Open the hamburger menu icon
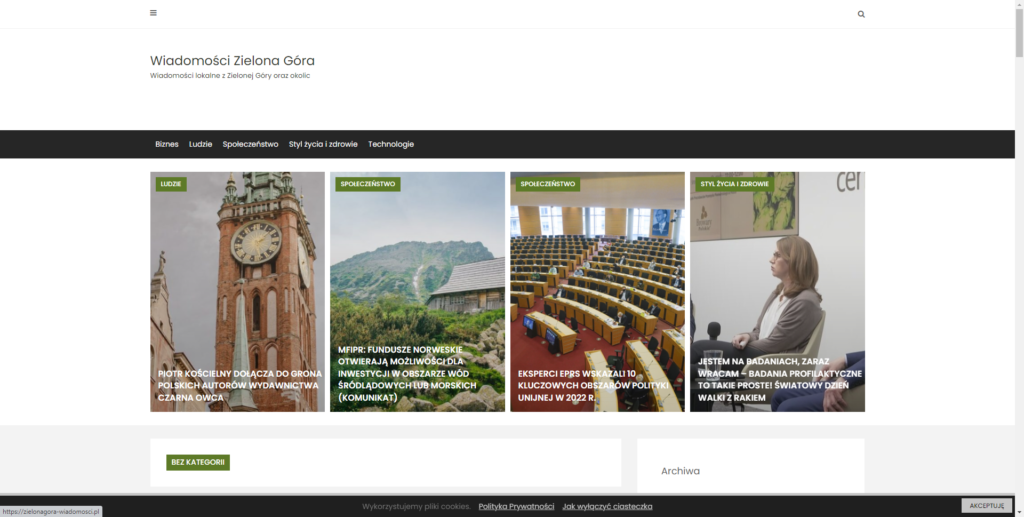Image resolution: width=1024 pixels, height=517 pixels. pos(153,13)
